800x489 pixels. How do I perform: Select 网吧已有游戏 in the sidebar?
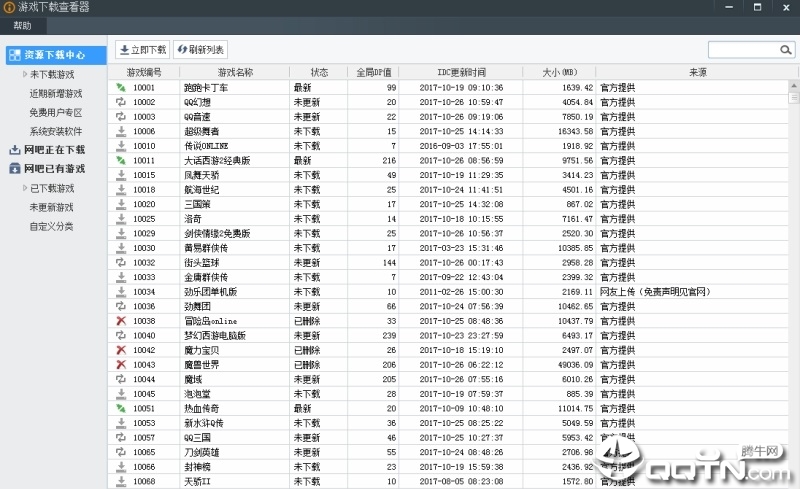tap(55, 168)
